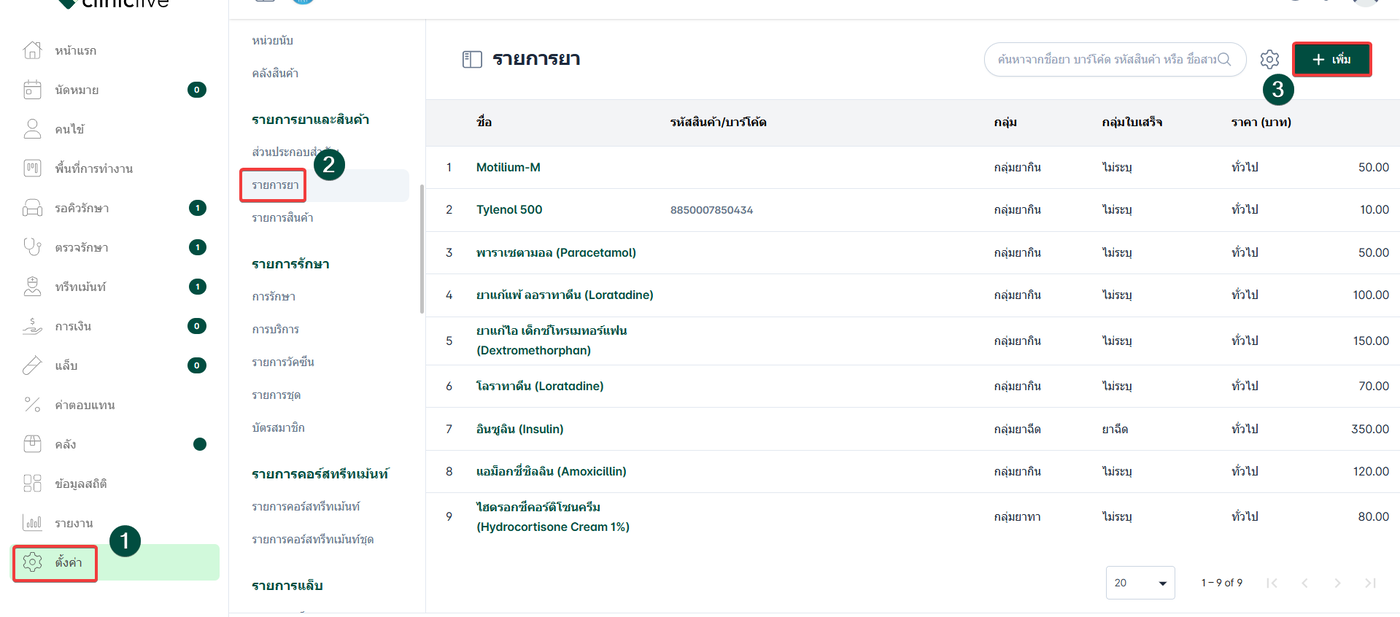Open the reports bar chart icon
1400x617 pixels.
click(x=32, y=523)
